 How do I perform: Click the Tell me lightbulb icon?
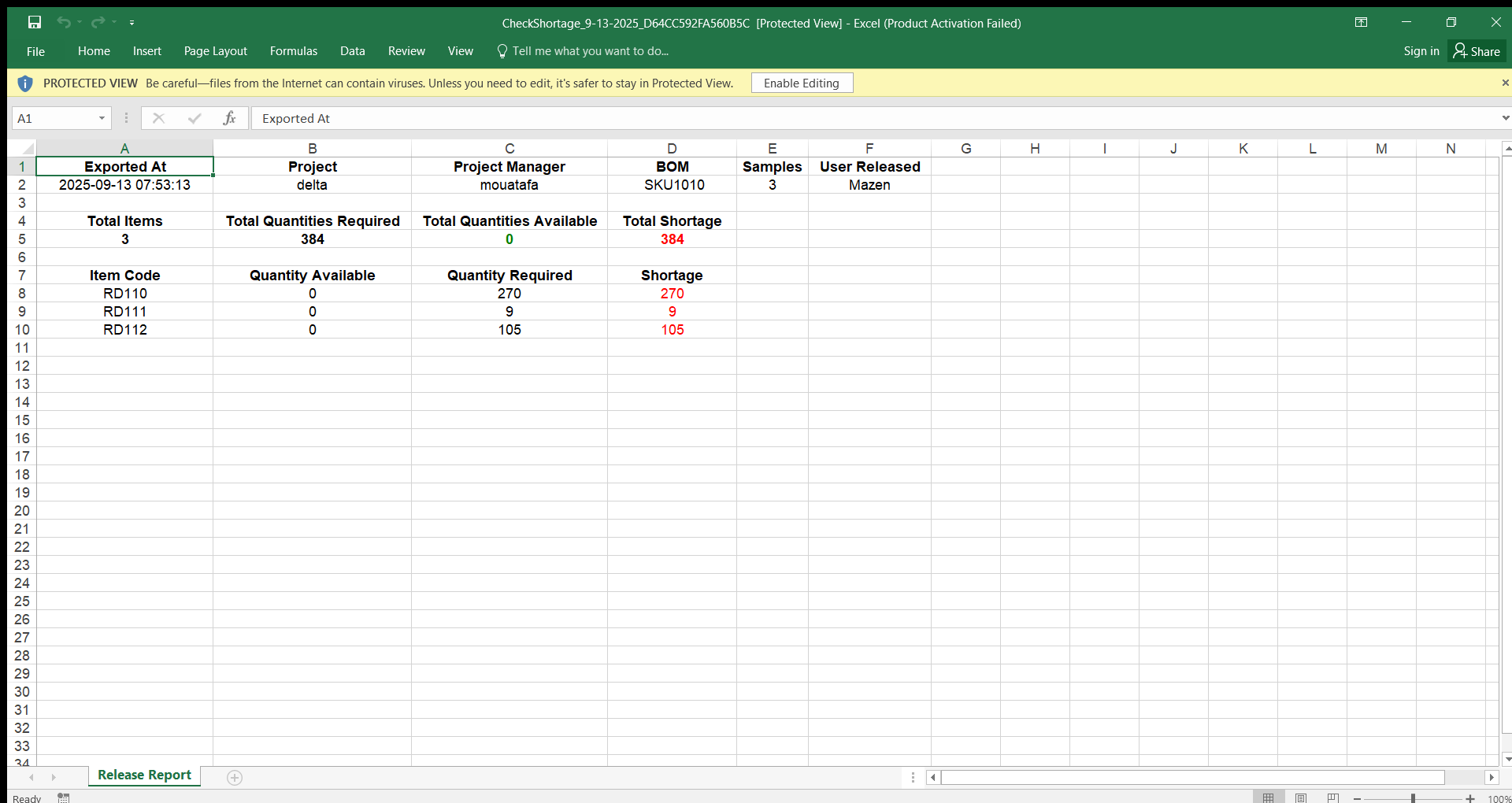coord(502,51)
